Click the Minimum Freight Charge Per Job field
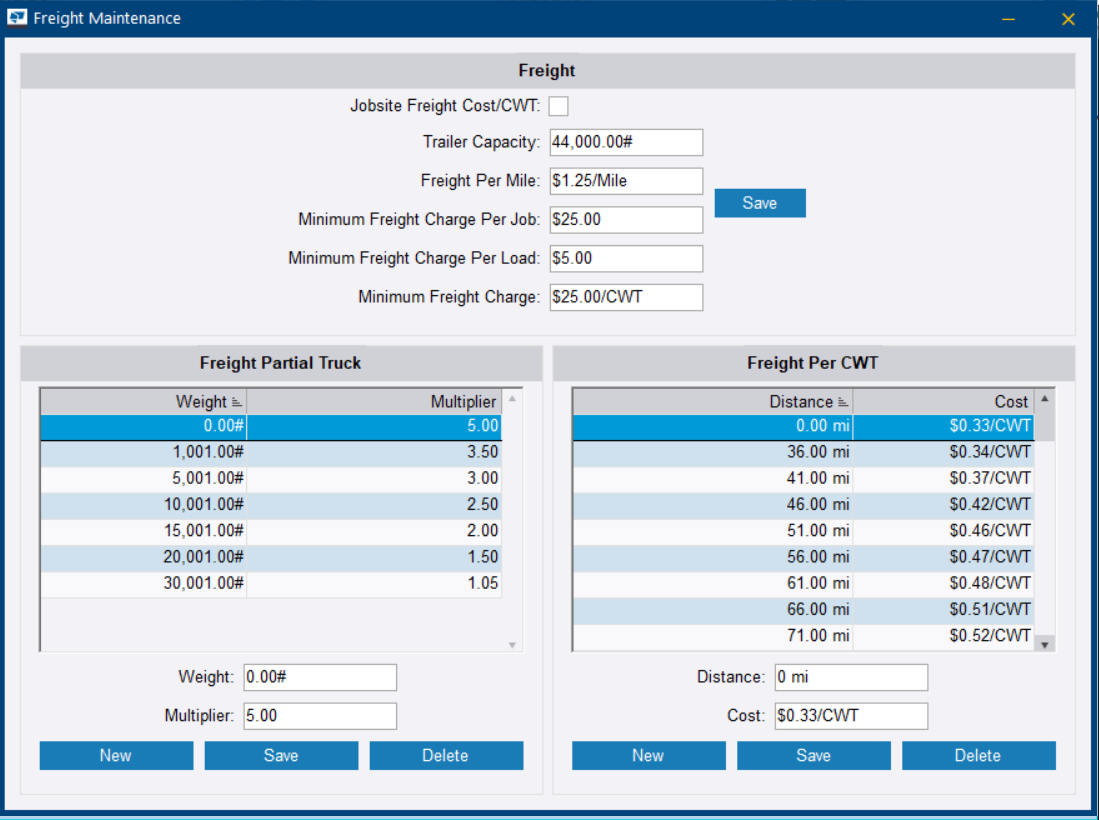Image resolution: width=1099 pixels, height=820 pixels. pos(626,219)
